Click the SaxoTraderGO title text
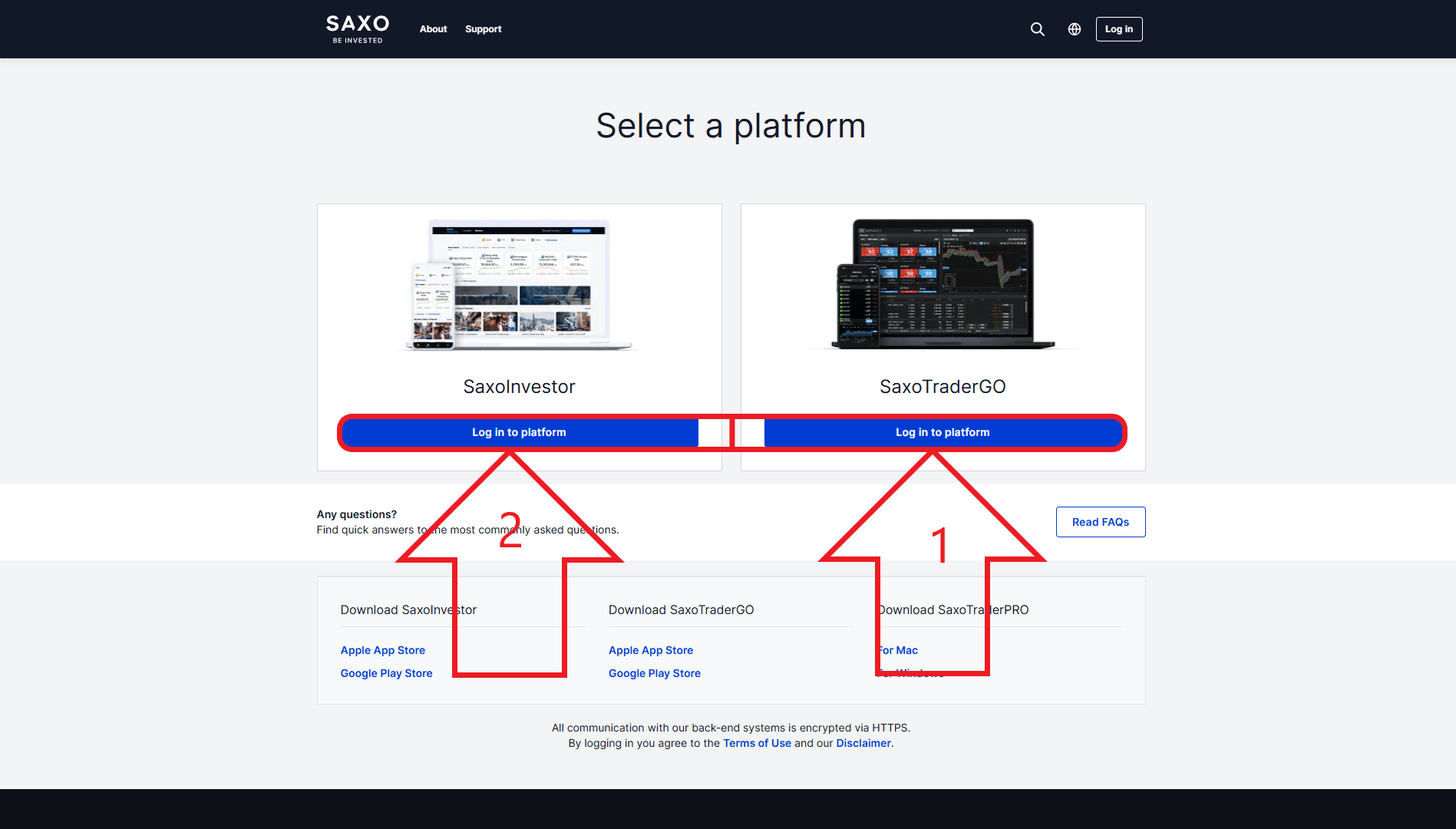The width and height of the screenshot is (1456, 829). coord(943,387)
